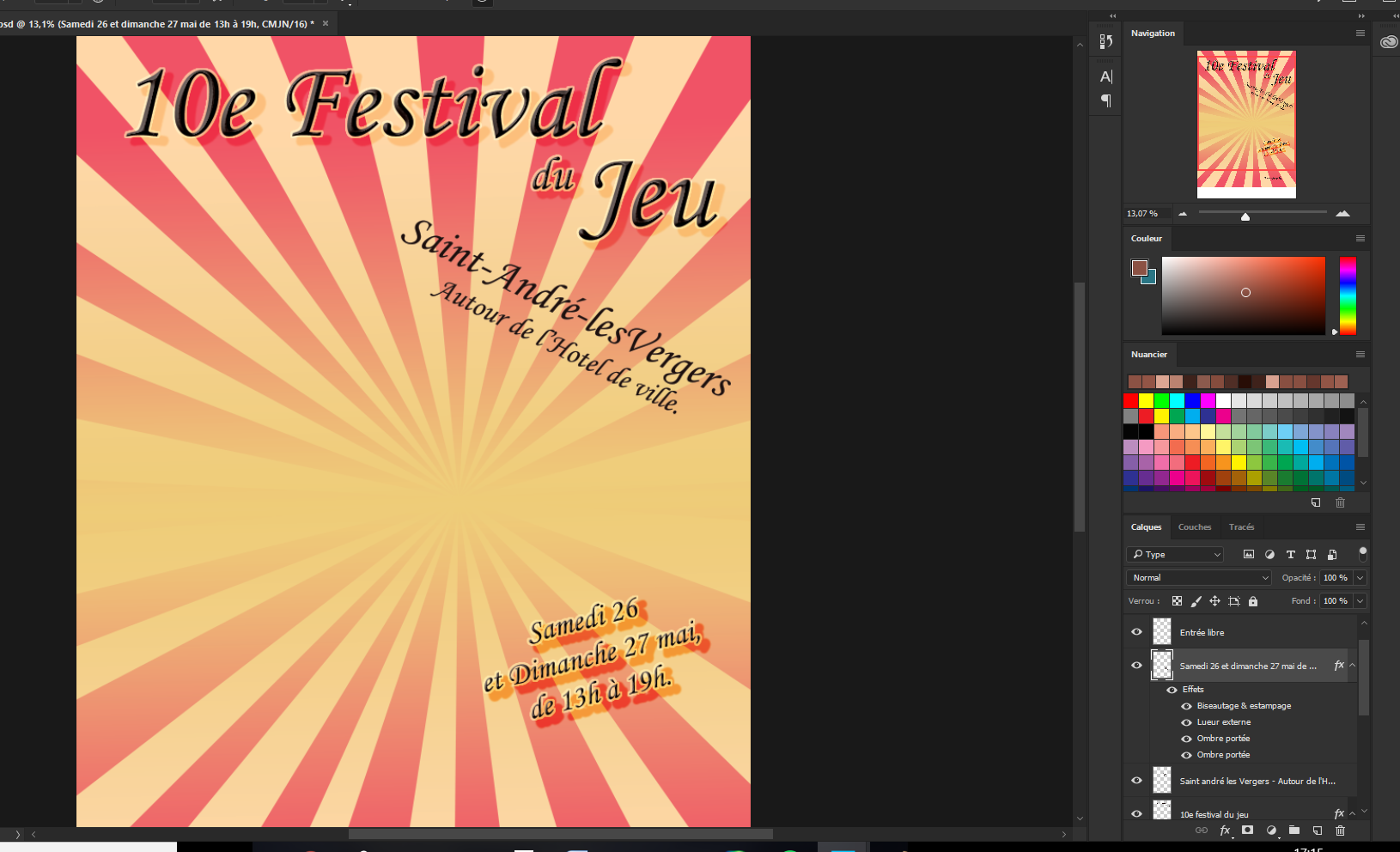This screenshot has width=1400, height=852.
Task: Create a new adjustment layer
Action: [x=1270, y=831]
